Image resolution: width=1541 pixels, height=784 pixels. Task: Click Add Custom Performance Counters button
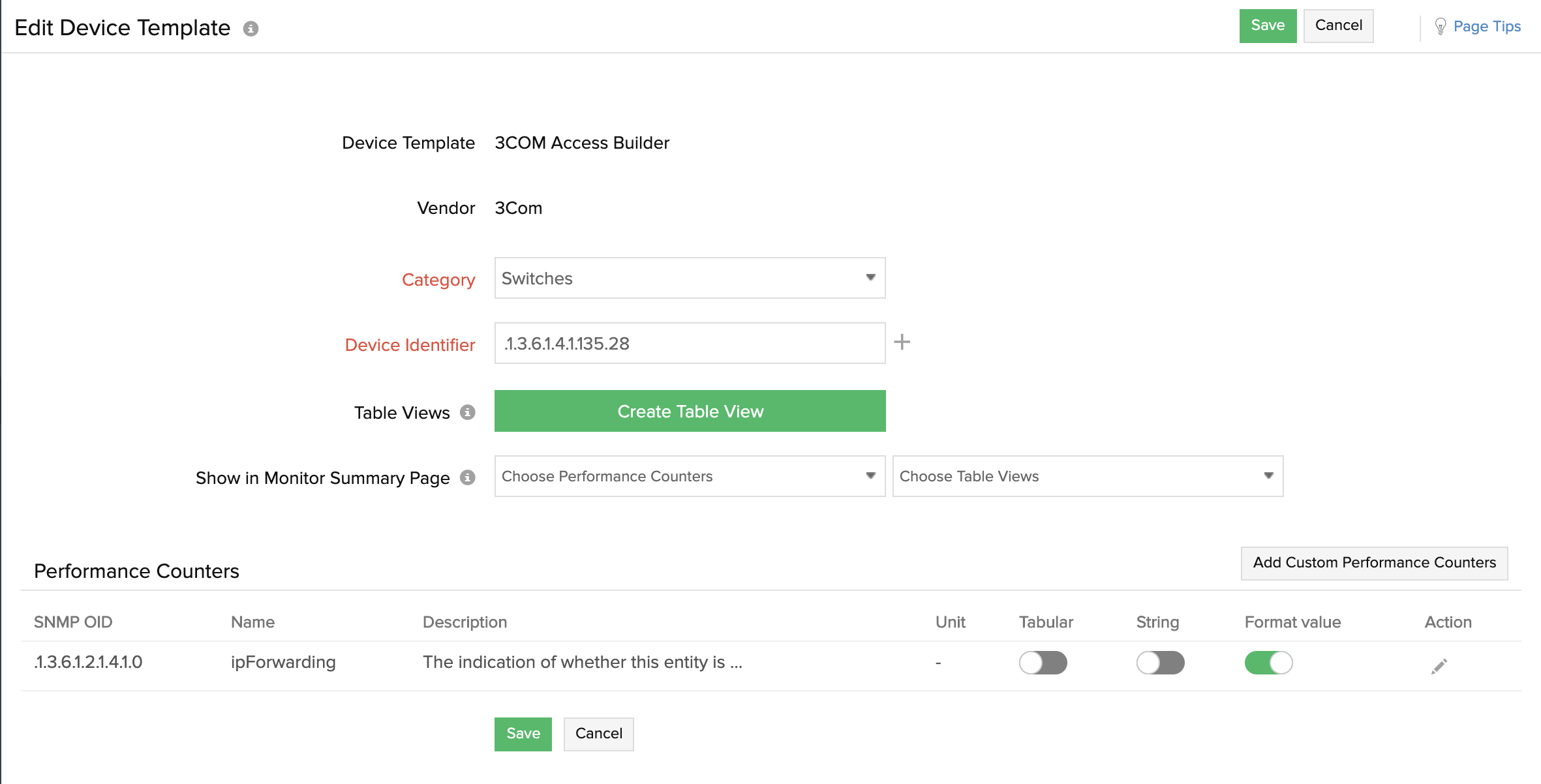[x=1374, y=563]
